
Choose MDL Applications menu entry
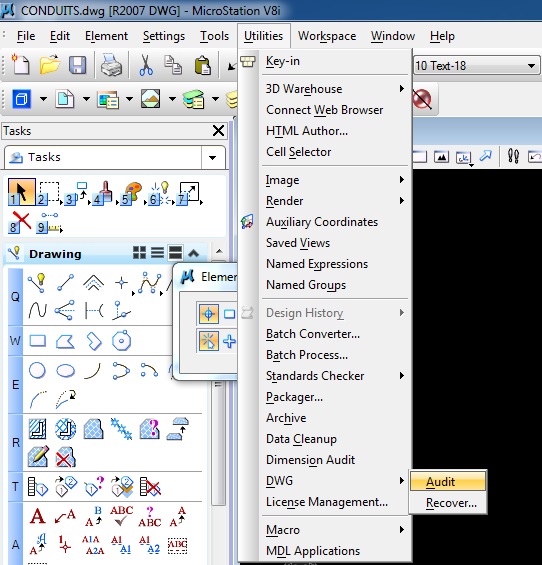(x=335, y=551)
